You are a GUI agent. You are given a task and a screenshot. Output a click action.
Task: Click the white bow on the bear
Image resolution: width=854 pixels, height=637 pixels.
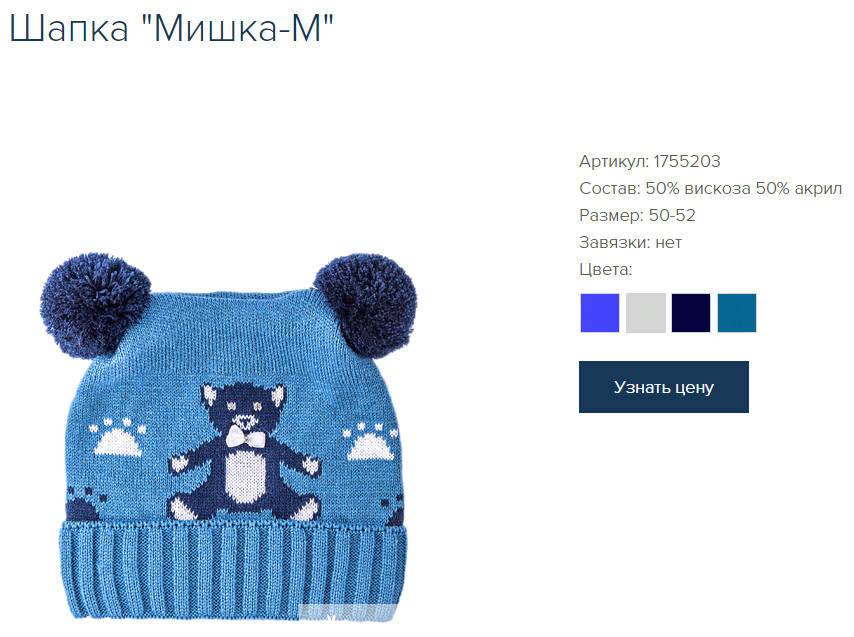tap(245, 437)
